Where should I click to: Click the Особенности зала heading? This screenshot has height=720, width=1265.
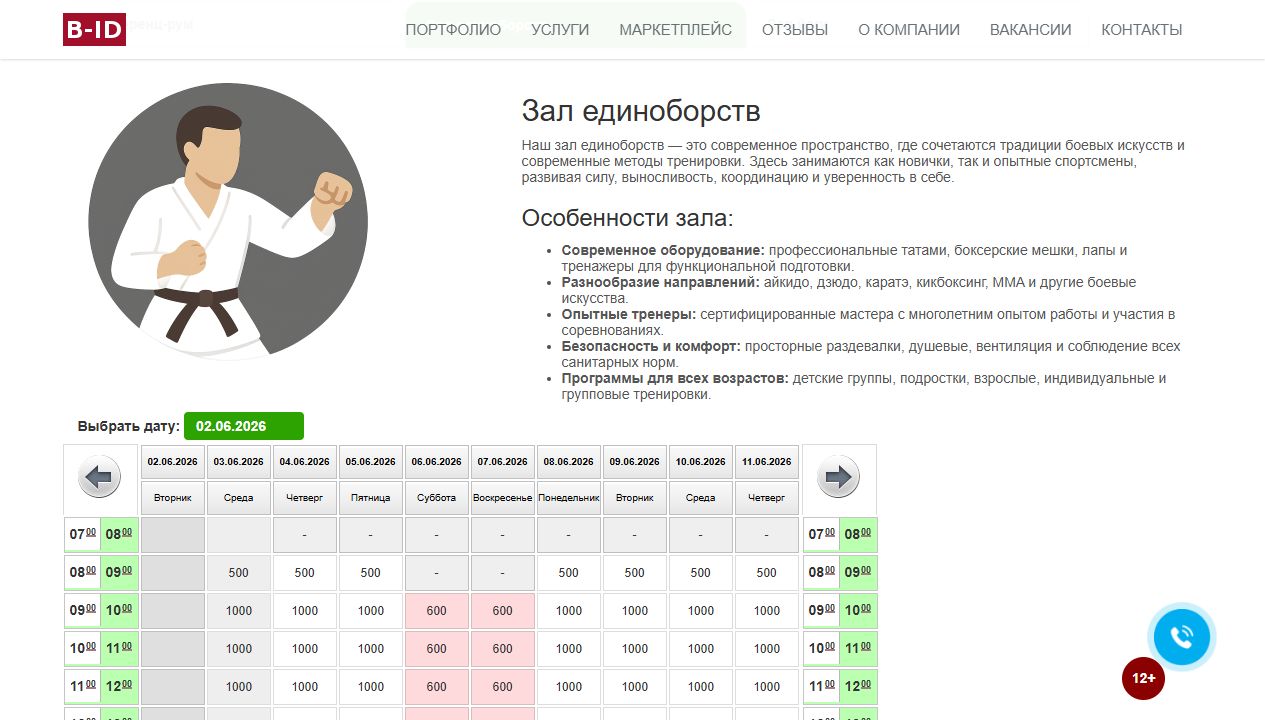coord(628,218)
